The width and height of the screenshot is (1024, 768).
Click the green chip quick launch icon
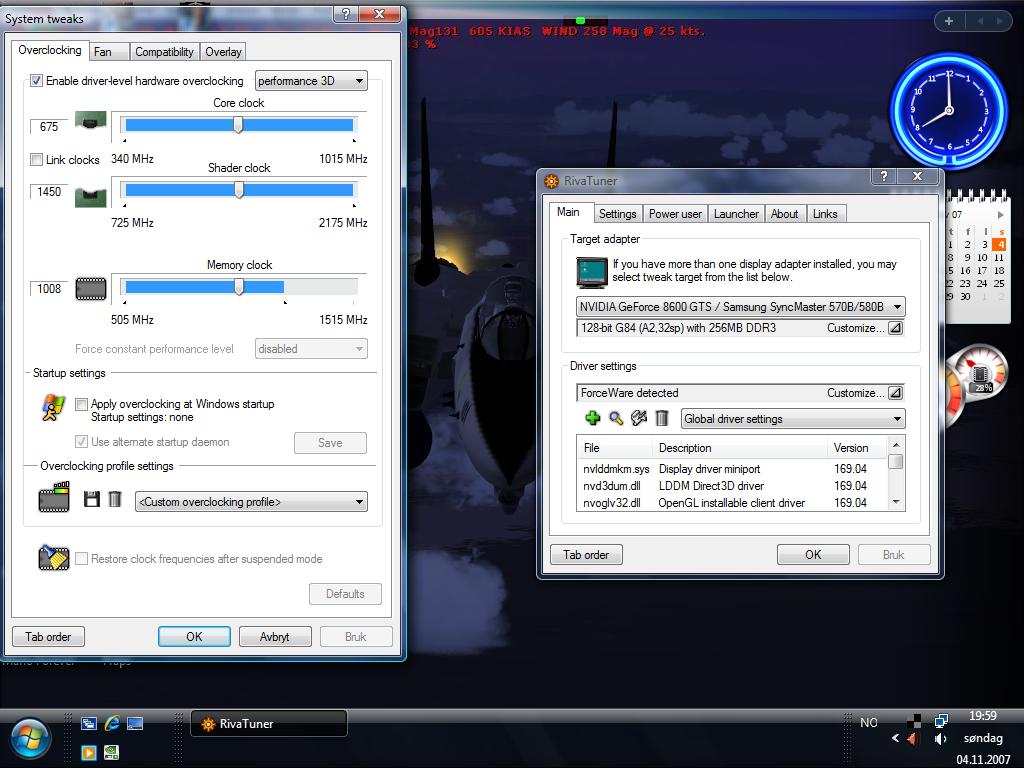coord(112,752)
